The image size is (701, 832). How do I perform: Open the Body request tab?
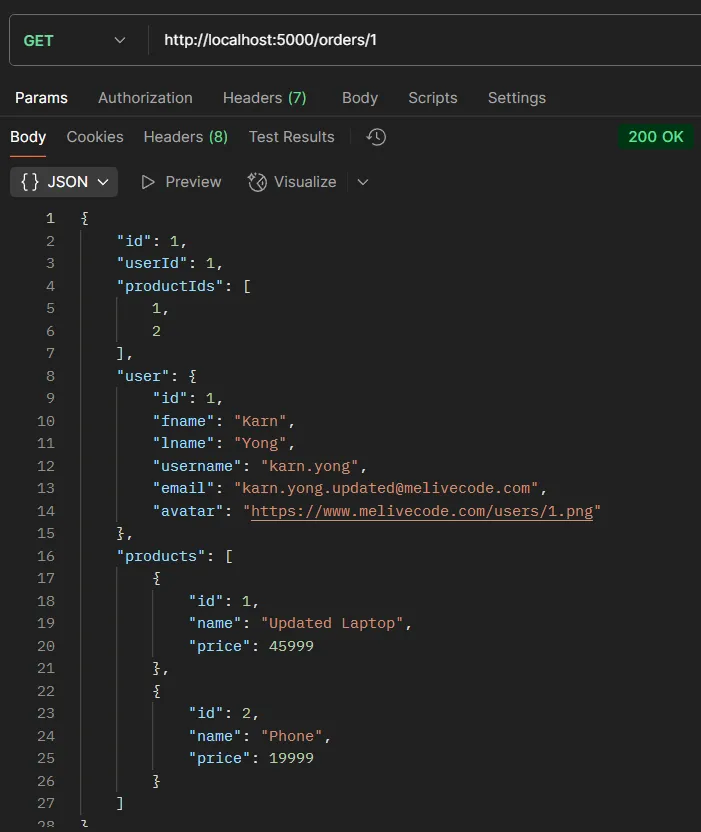(359, 97)
